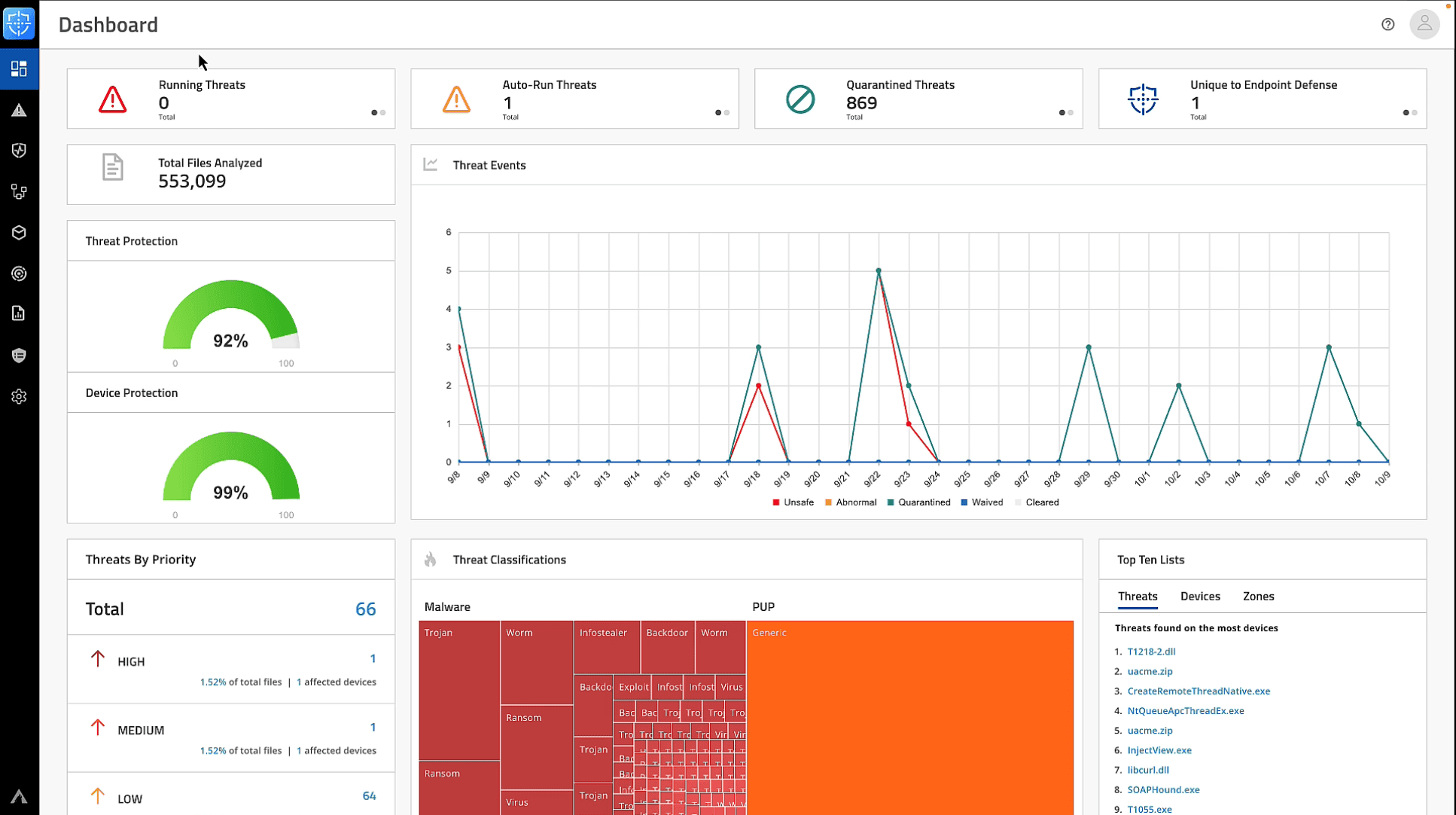1456x815 pixels.
Task: Open the alerts triangle sidebar icon
Action: (19, 111)
